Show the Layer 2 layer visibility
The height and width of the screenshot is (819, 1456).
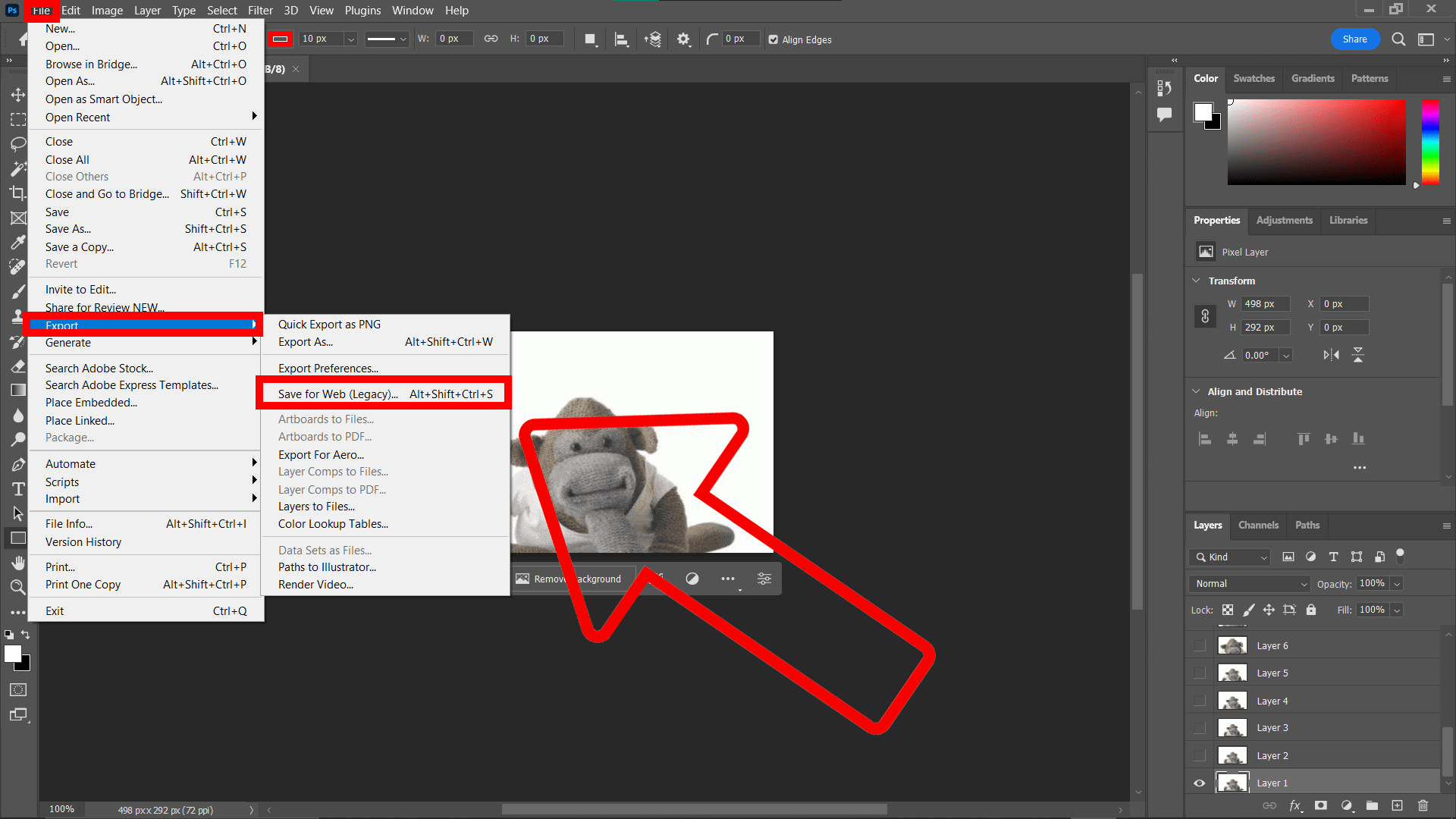click(1199, 755)
